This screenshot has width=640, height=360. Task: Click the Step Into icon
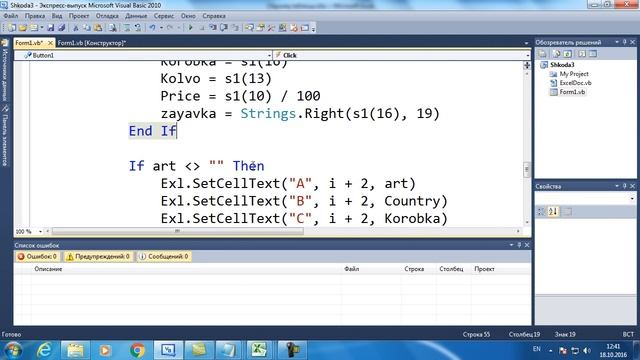click(213, 28)
